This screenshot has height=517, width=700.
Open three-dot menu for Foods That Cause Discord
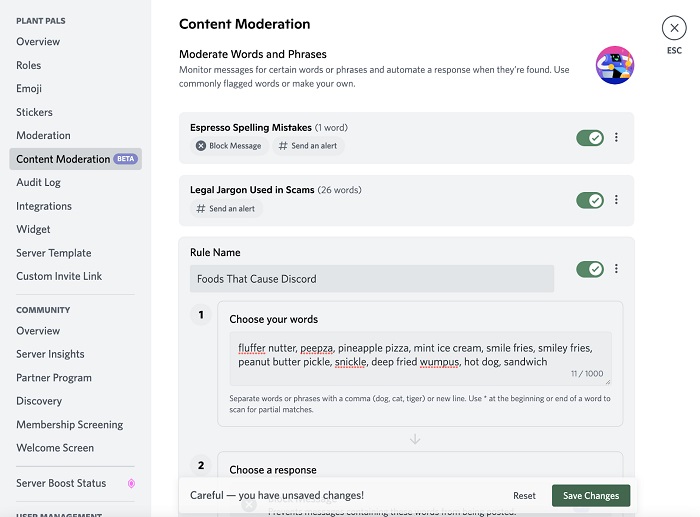click(x=616, y=269)
